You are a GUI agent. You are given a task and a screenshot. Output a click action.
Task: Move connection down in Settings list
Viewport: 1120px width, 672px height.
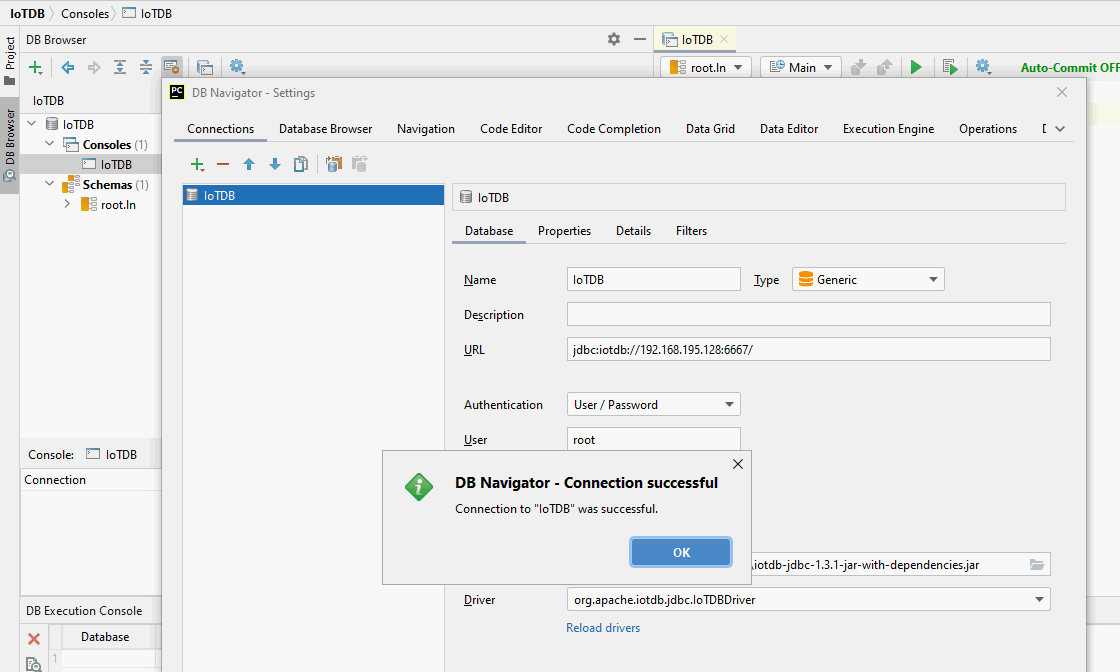(x=275, y=165)
